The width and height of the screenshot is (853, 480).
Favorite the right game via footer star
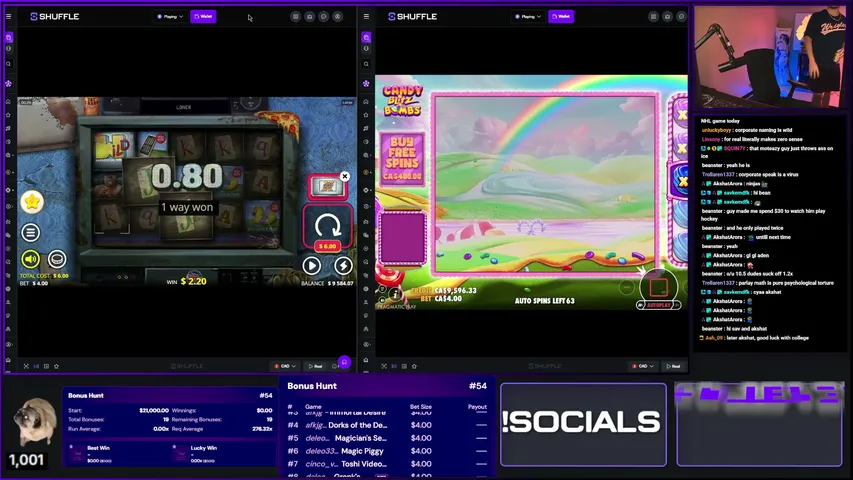414,366
